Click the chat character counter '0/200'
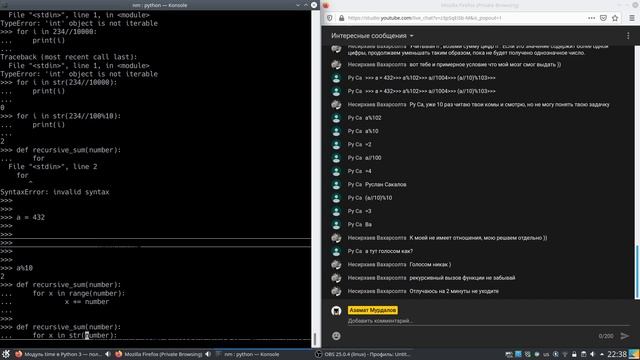The height and width of the screenshot is (360, 640). (x=606, y=336)
